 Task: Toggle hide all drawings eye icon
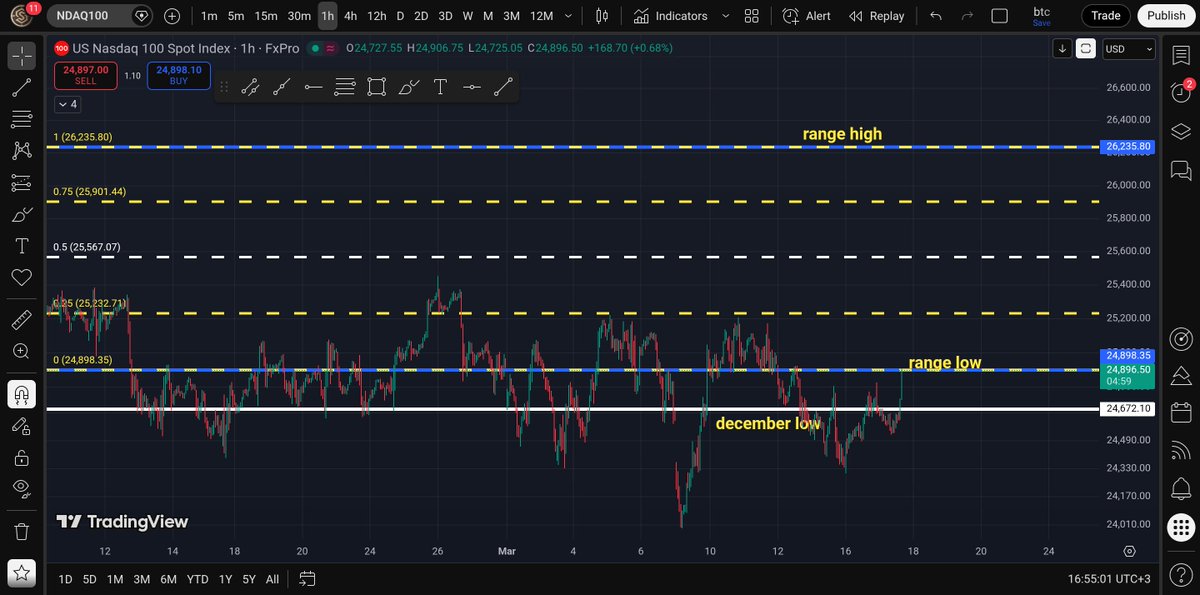pyautogui.click(x=21, y=488)
